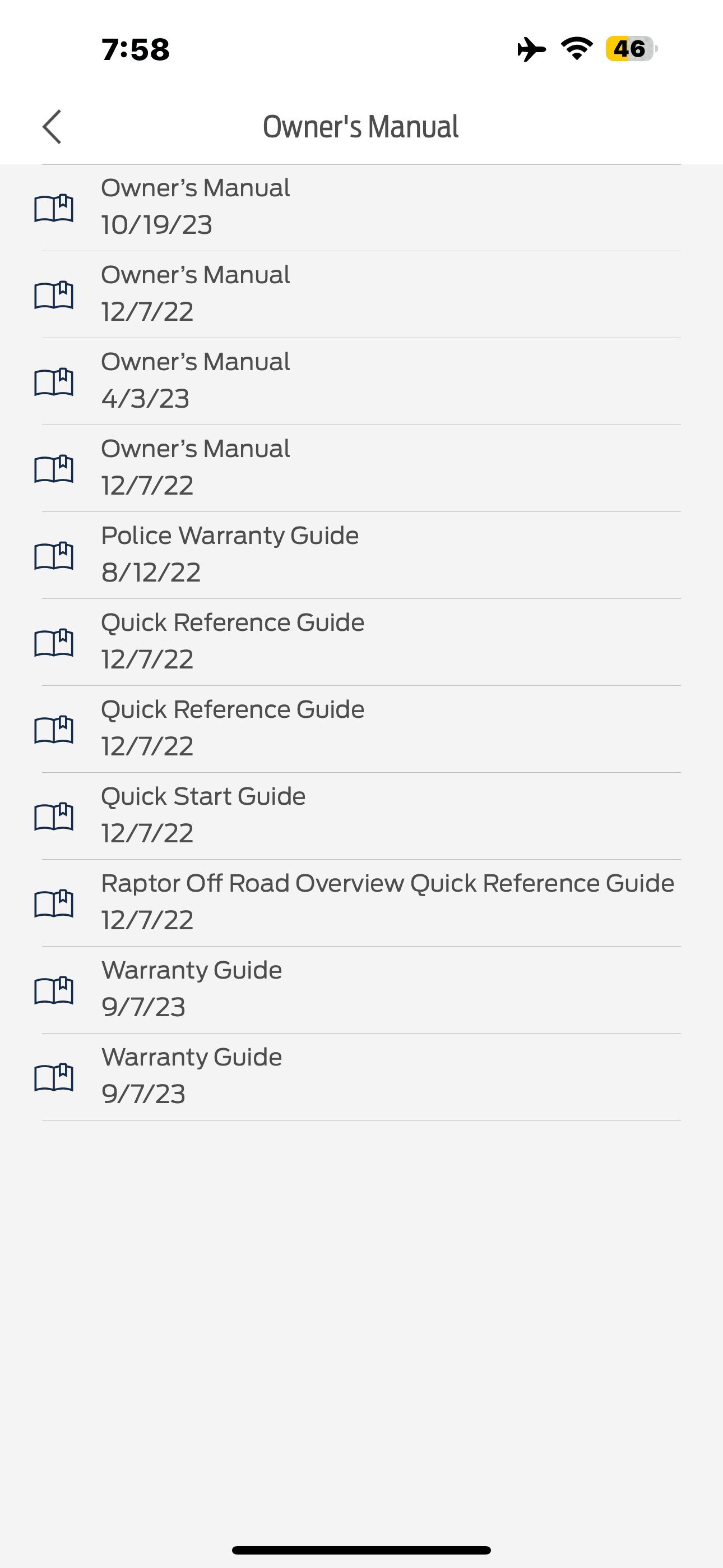Open the Warranty Guide directly below the Raptor guide
This screenshot has height=1568, width=723.
click(360, 990)
